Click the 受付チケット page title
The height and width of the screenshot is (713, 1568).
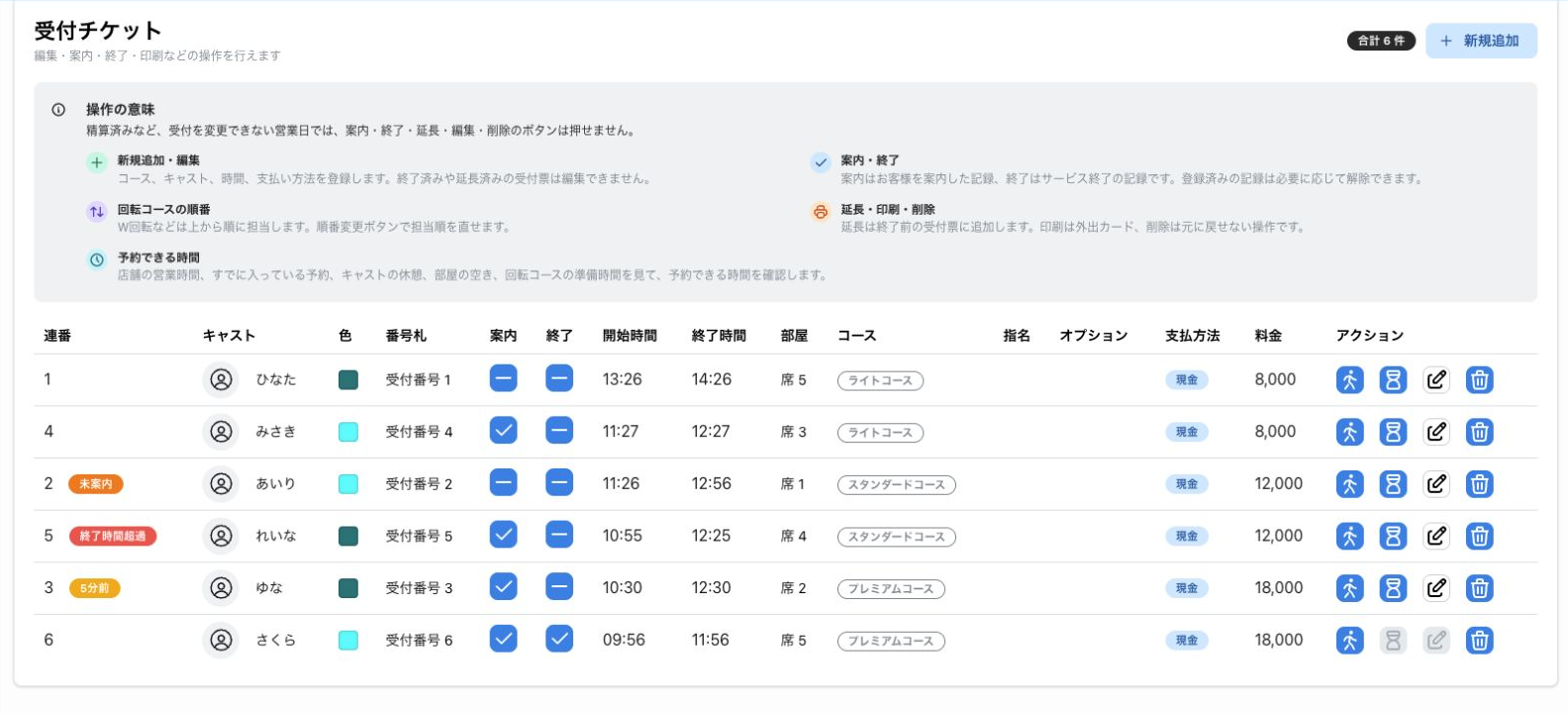[97, 31]
